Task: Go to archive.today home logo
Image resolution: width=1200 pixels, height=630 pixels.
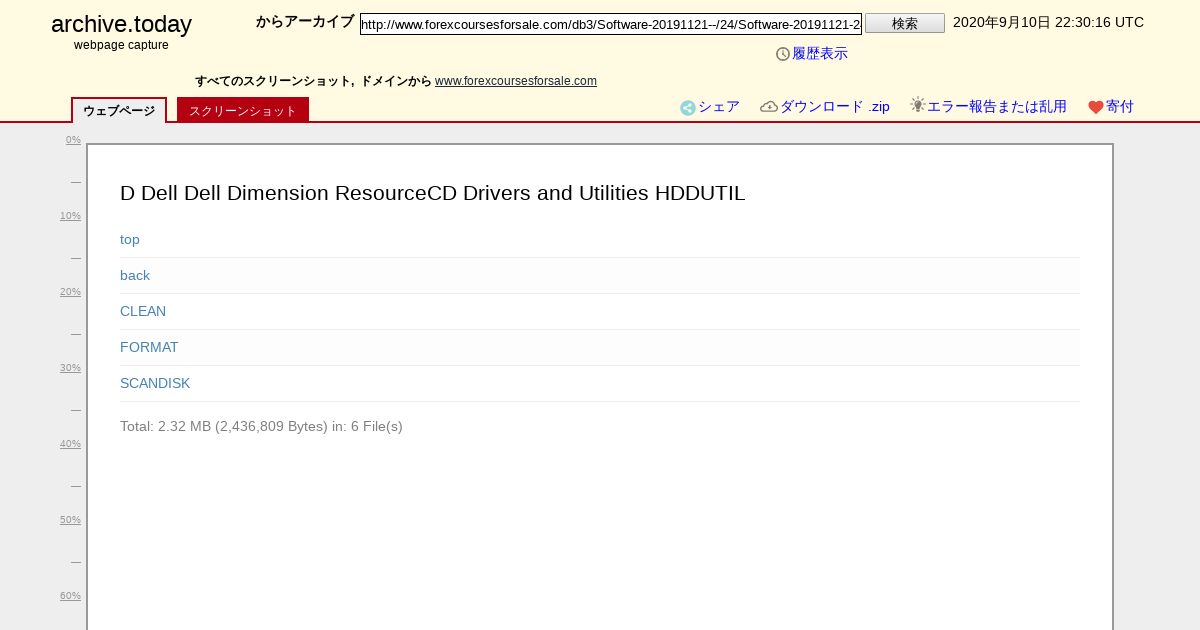Action: click(121, 24)
